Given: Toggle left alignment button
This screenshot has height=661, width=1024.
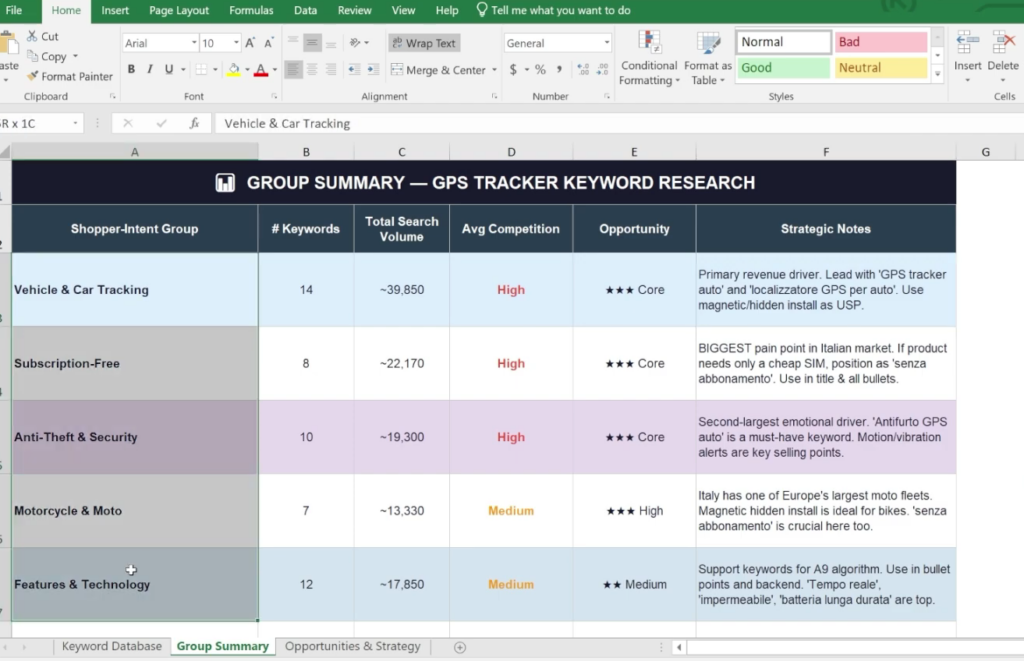Looking at the screenshot, I should tap(294, 69).
